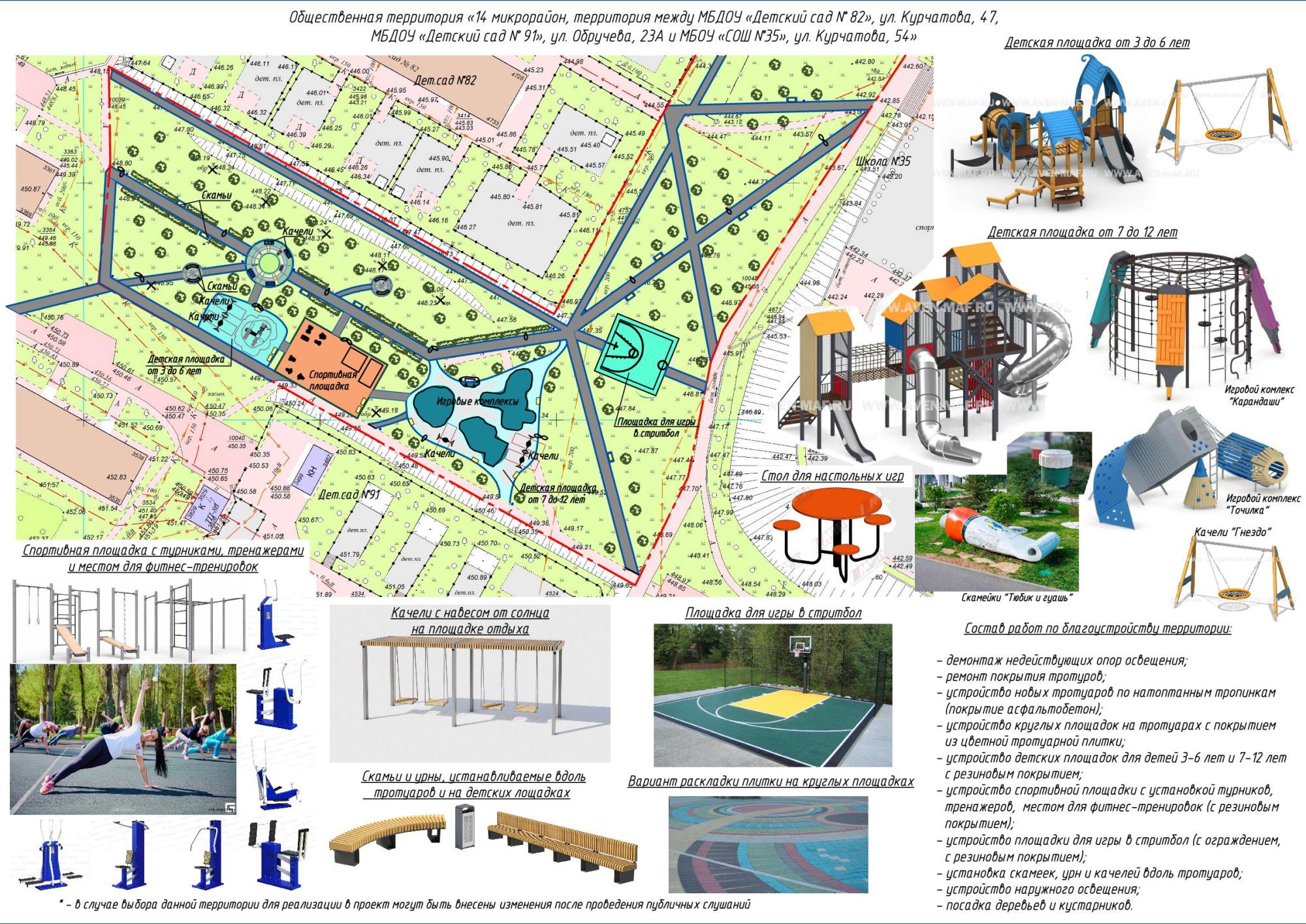Click the fitness training group photo
1306x924 pixels.
pos(123,739)
